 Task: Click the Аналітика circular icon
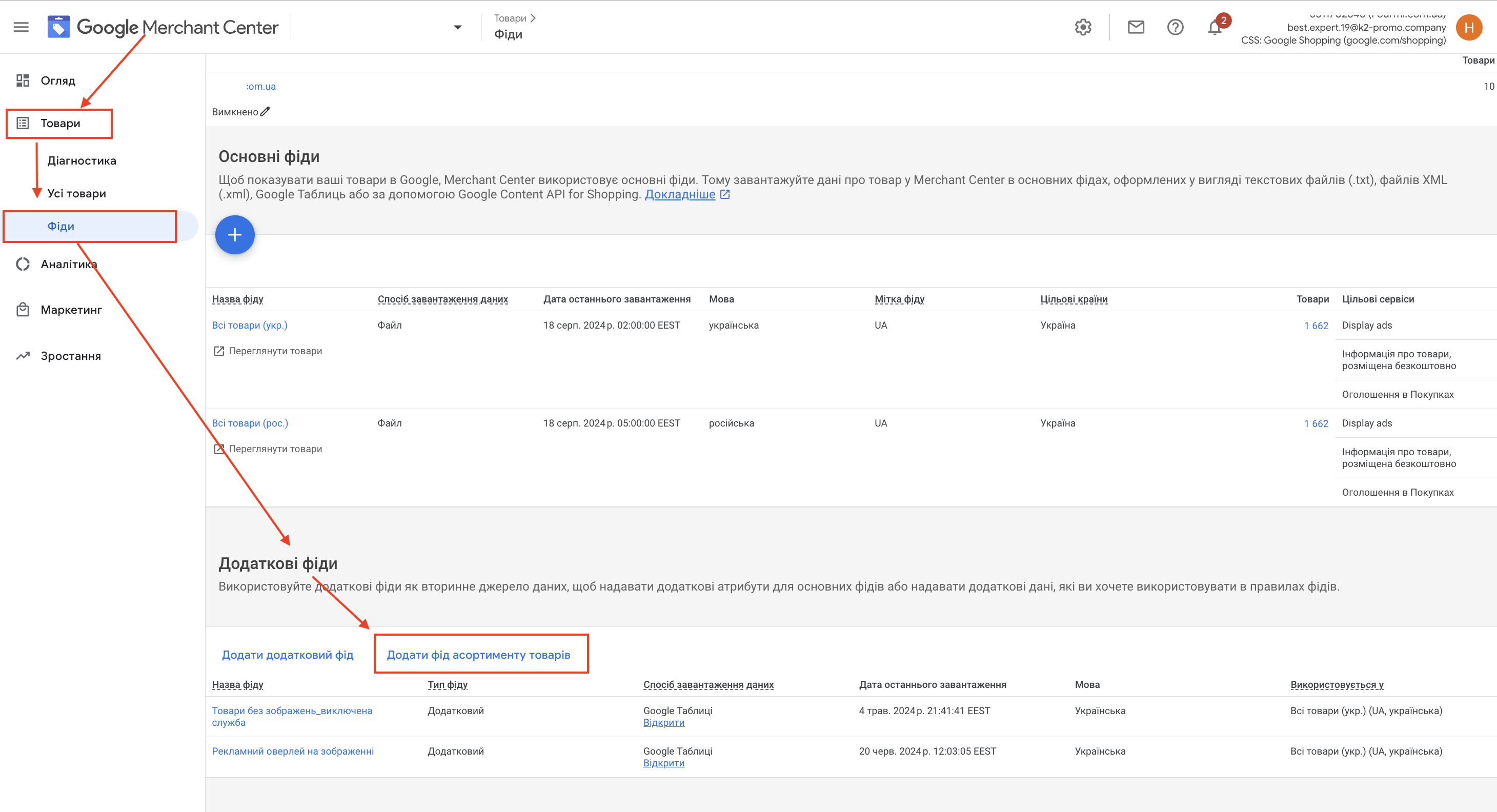click(23, 264)
